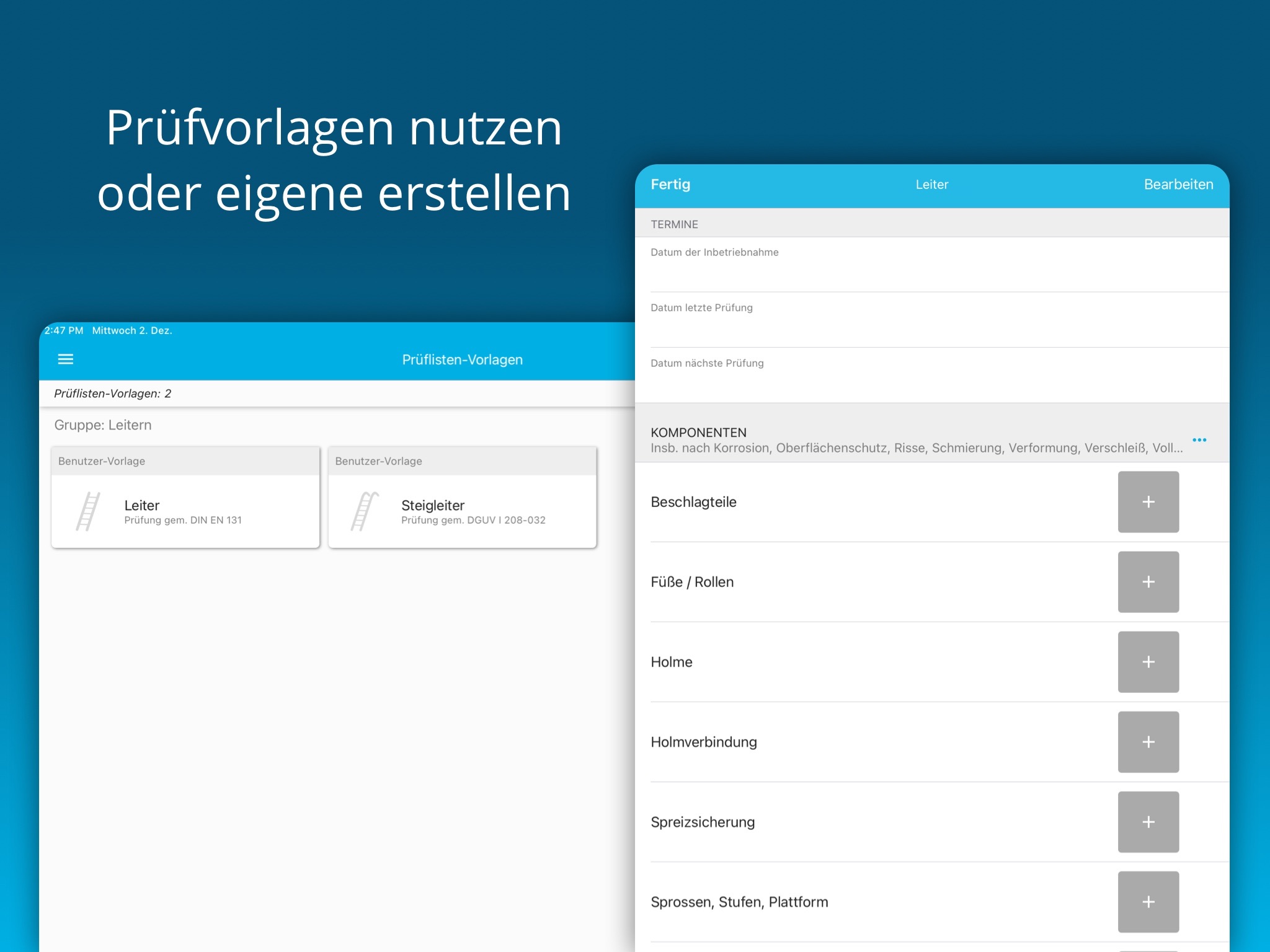
Task: Add entry for Holme with plus
Action: tap(1148, 662)
